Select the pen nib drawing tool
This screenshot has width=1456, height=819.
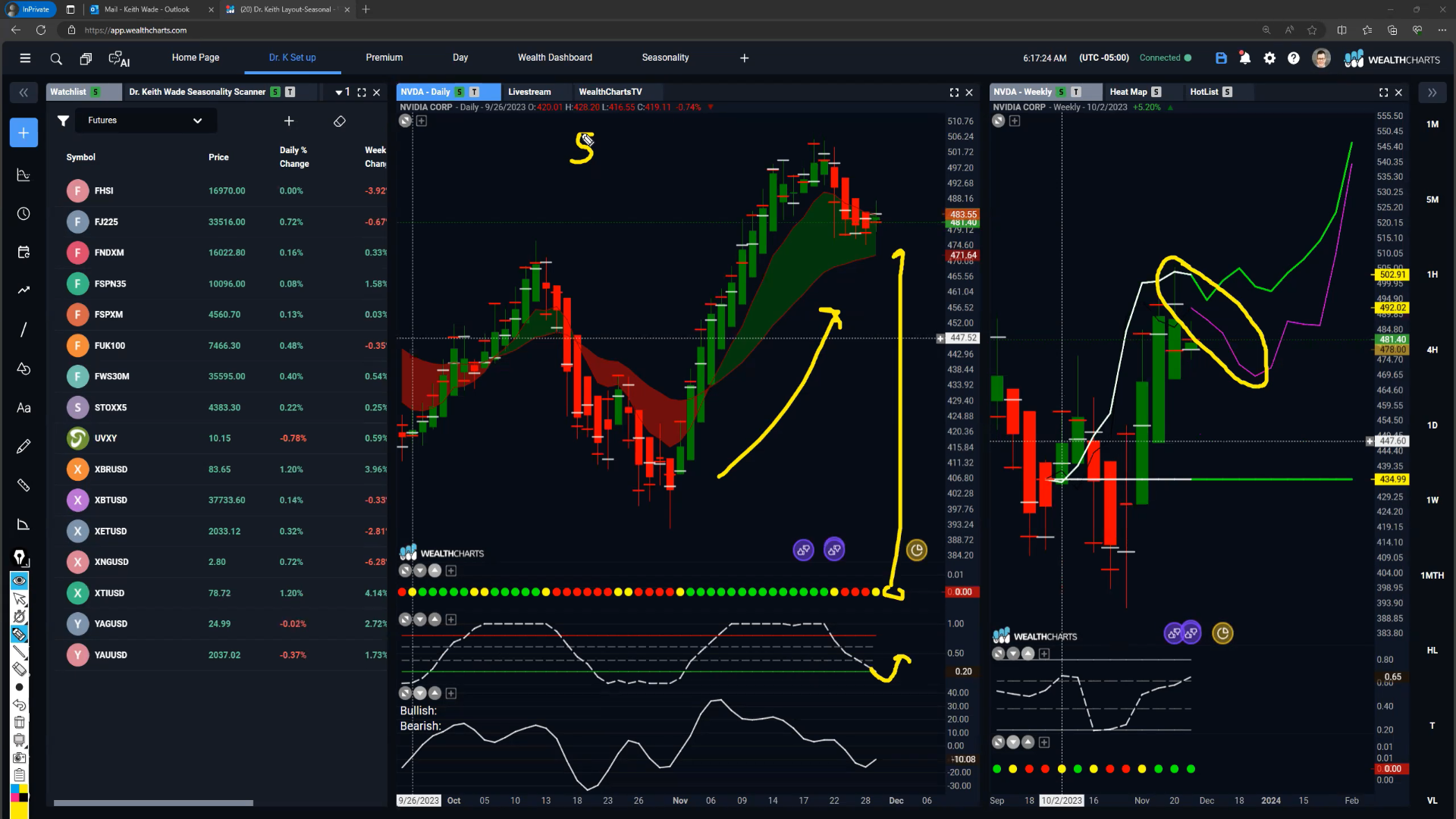pos(20,558)
